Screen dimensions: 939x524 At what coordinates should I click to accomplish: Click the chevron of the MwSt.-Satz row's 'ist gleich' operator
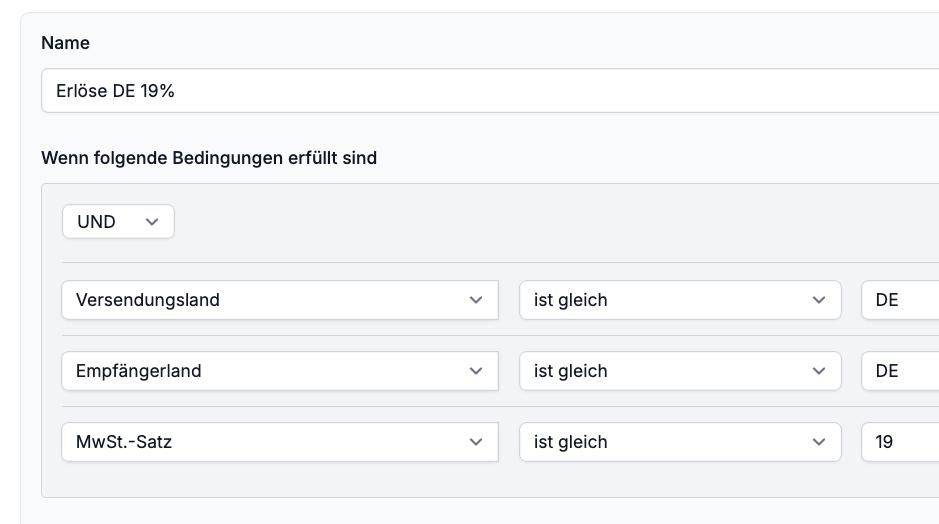(819, 442)
